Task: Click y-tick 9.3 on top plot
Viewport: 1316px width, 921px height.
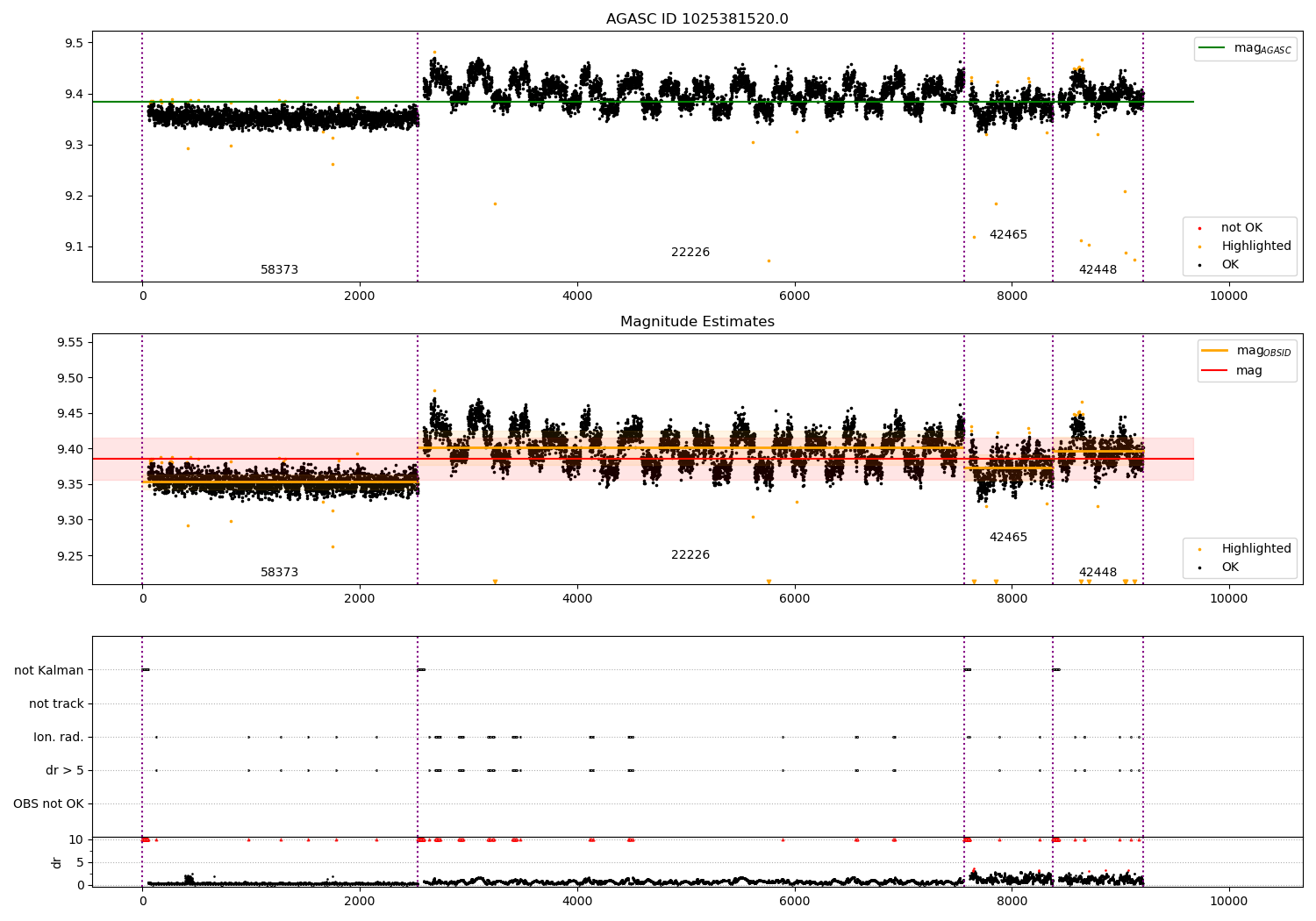Action: tap(75, 146)
